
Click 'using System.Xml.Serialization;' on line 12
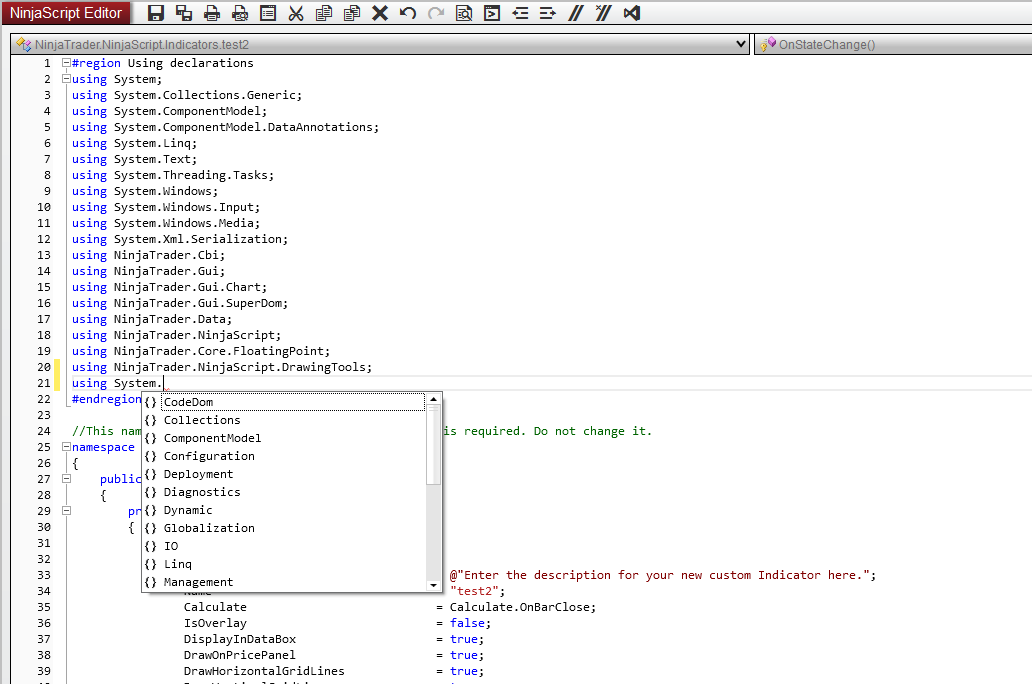[x=180, y=239]
